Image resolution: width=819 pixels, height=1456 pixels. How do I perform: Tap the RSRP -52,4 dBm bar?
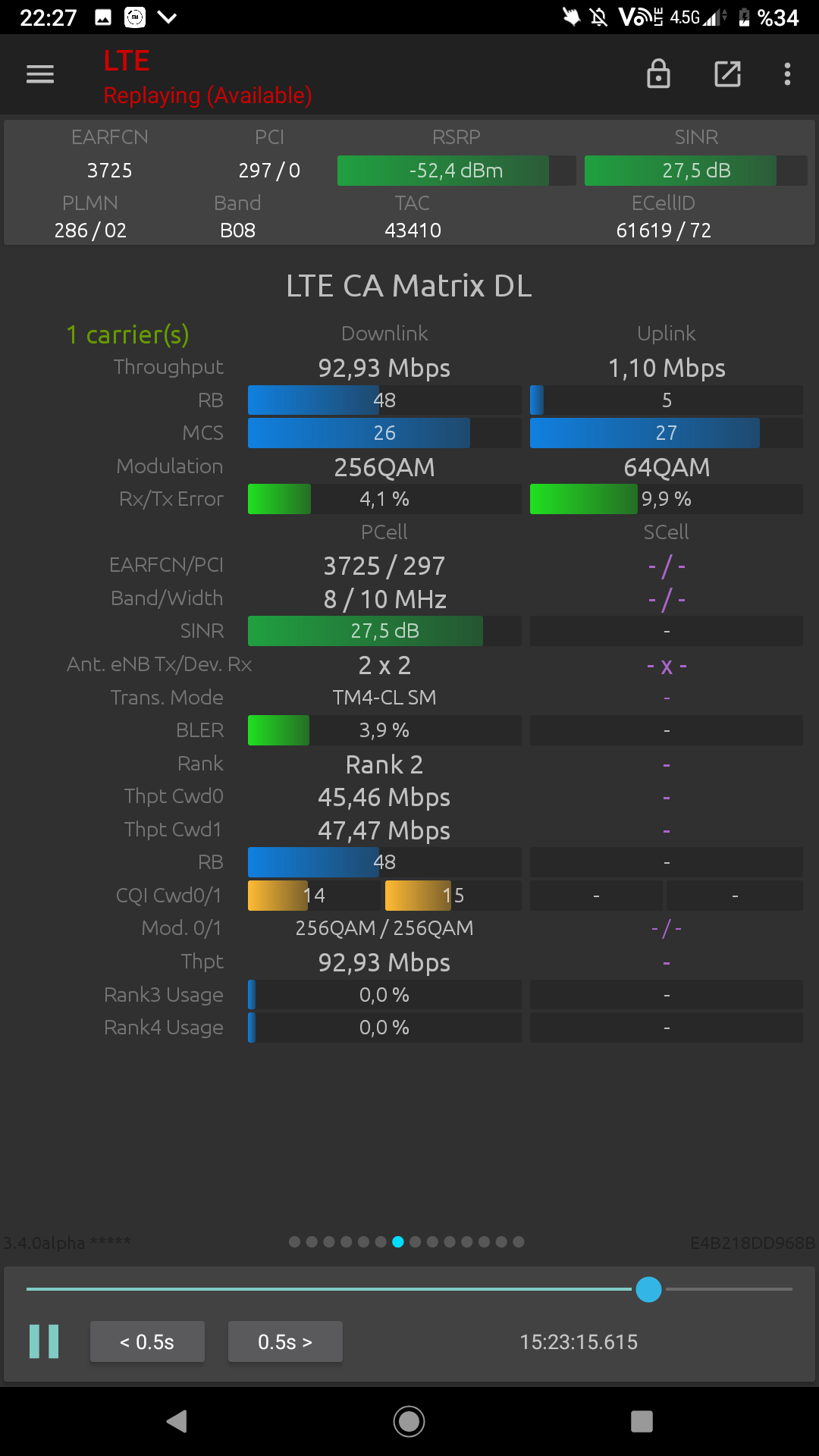pos(457,171)
